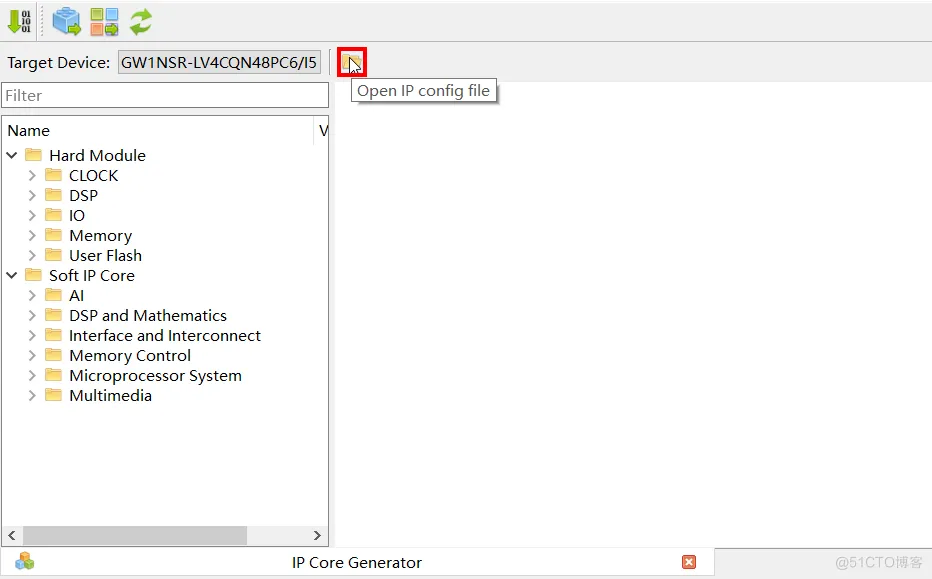Select the Memory tree item

100,235
